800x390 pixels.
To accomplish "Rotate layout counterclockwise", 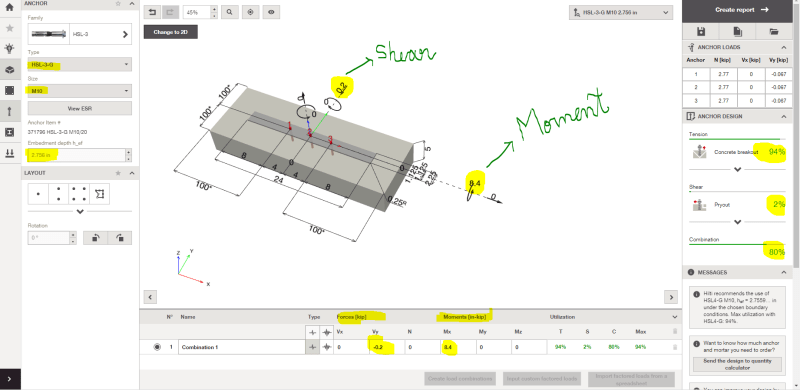I will click(x=95, y=238).
